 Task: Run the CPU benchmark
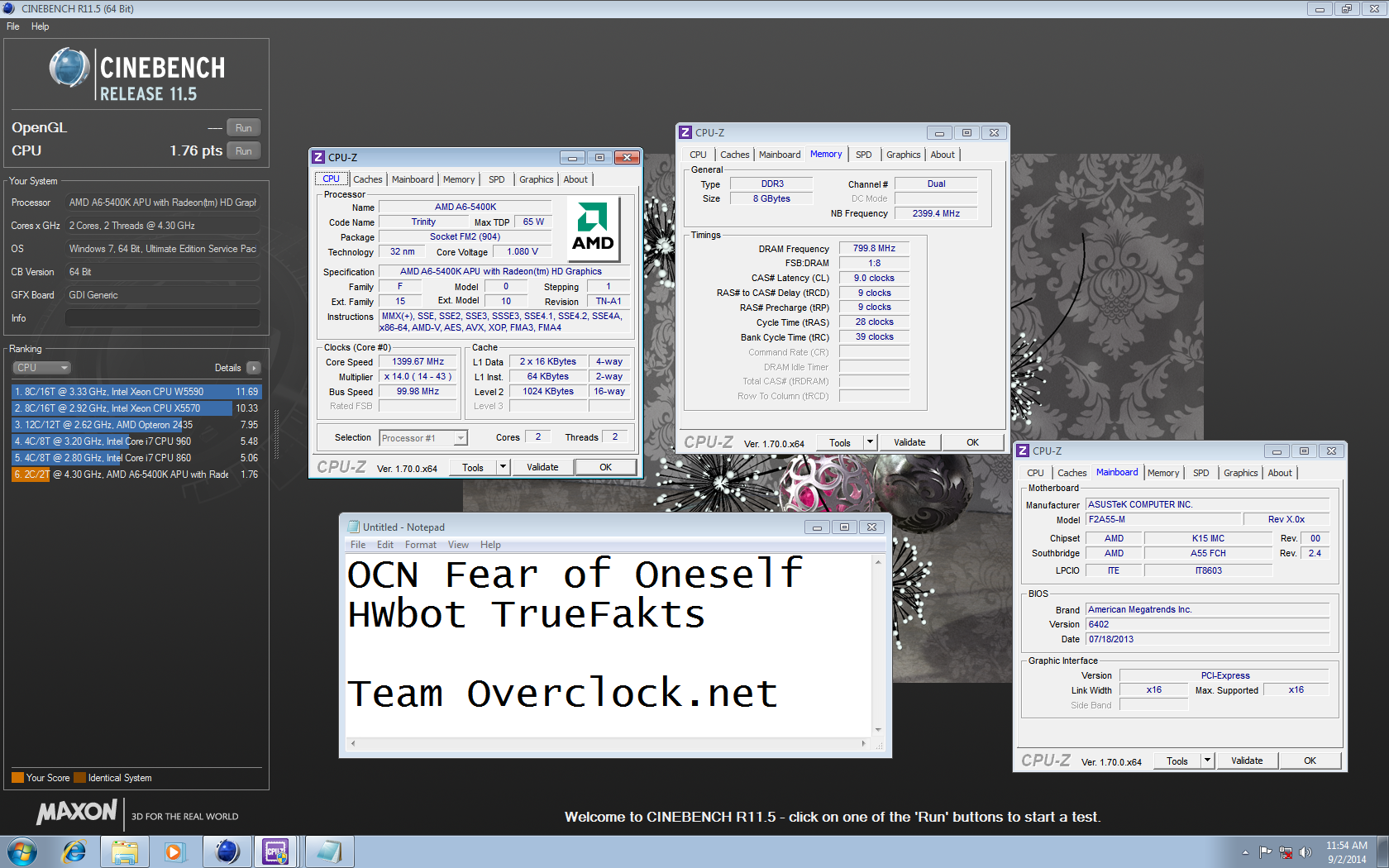[x=243, y=150]
